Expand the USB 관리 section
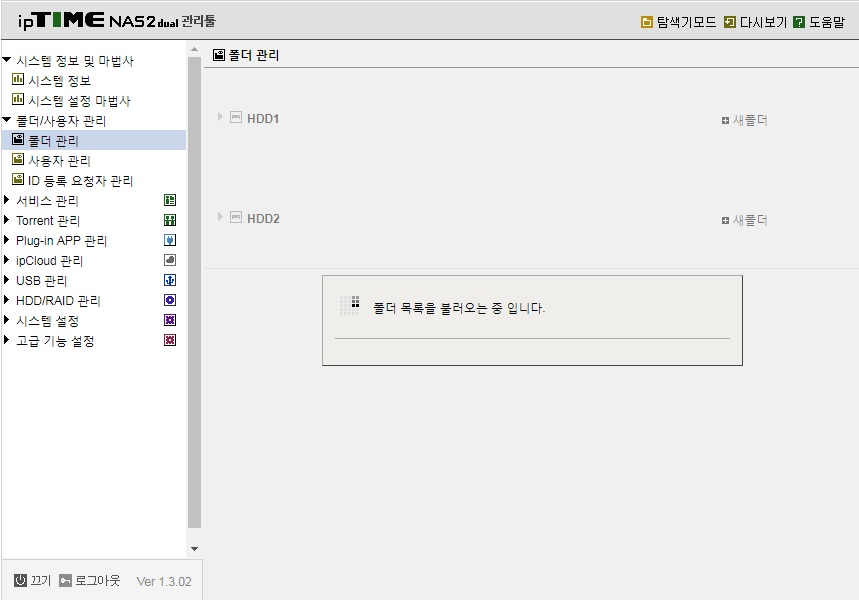Screen dimensions: 859x600 click(7, 279)
